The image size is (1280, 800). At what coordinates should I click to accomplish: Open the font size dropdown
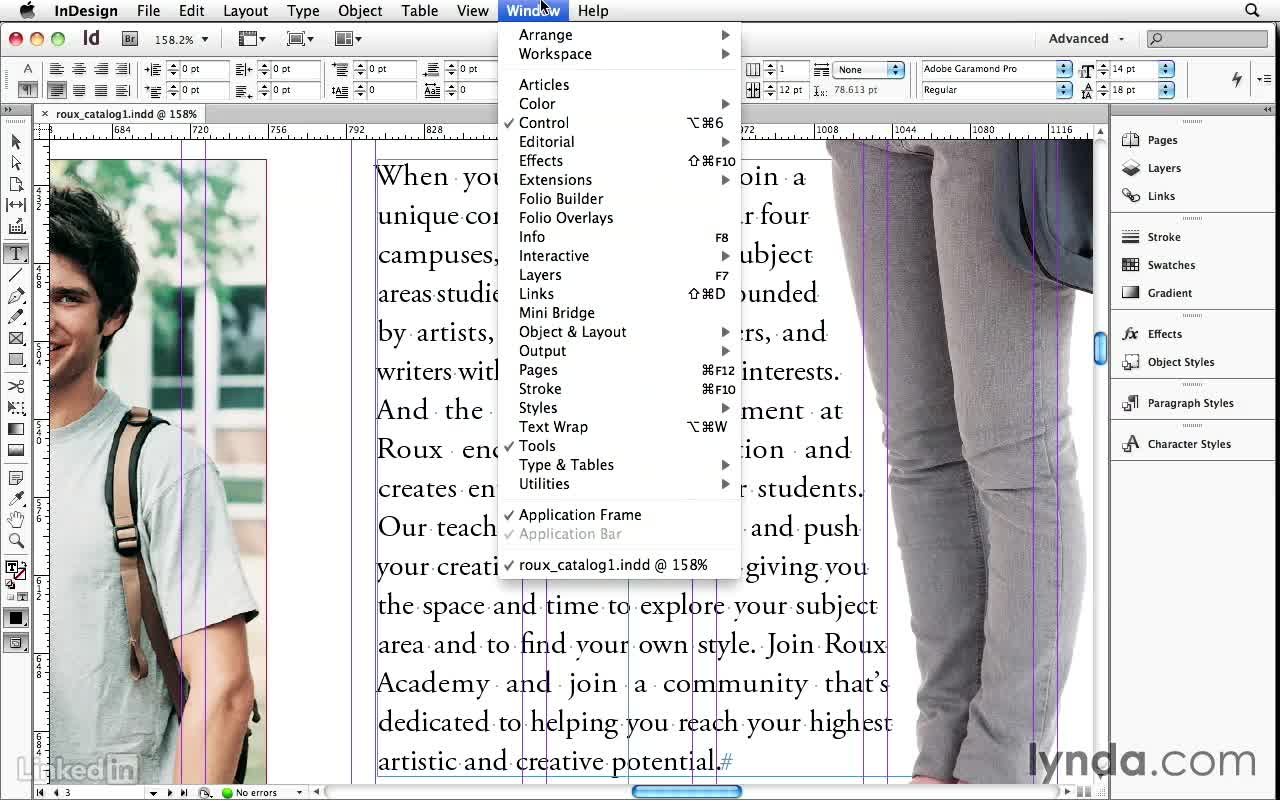point(1166,69)
